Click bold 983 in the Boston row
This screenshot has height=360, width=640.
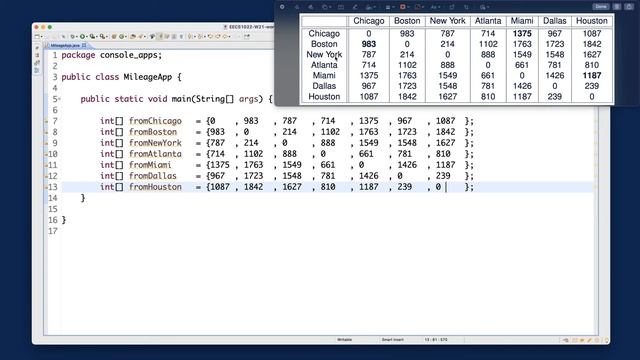369,44
